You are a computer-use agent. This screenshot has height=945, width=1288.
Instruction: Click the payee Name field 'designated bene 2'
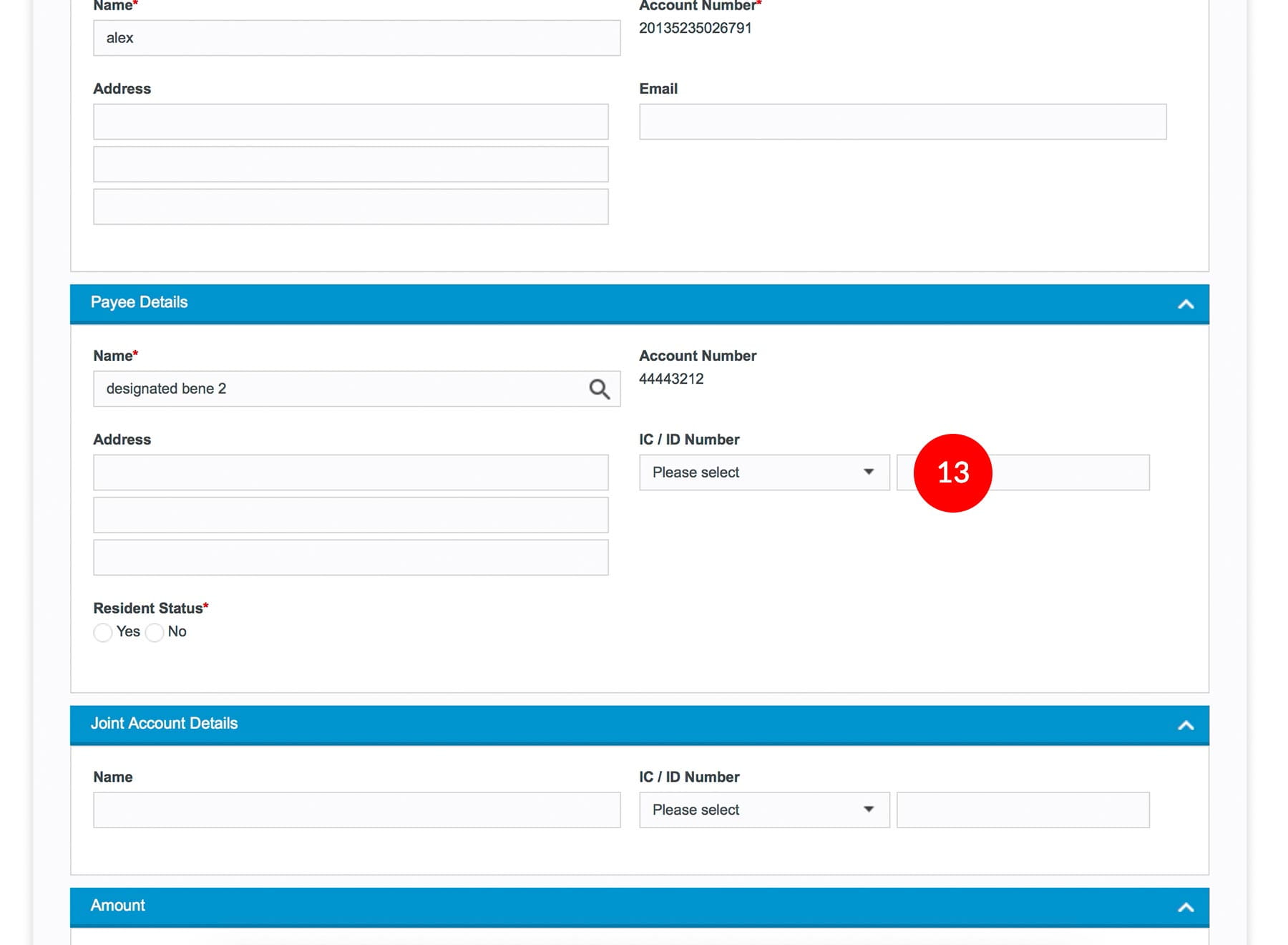pos(336,389)
